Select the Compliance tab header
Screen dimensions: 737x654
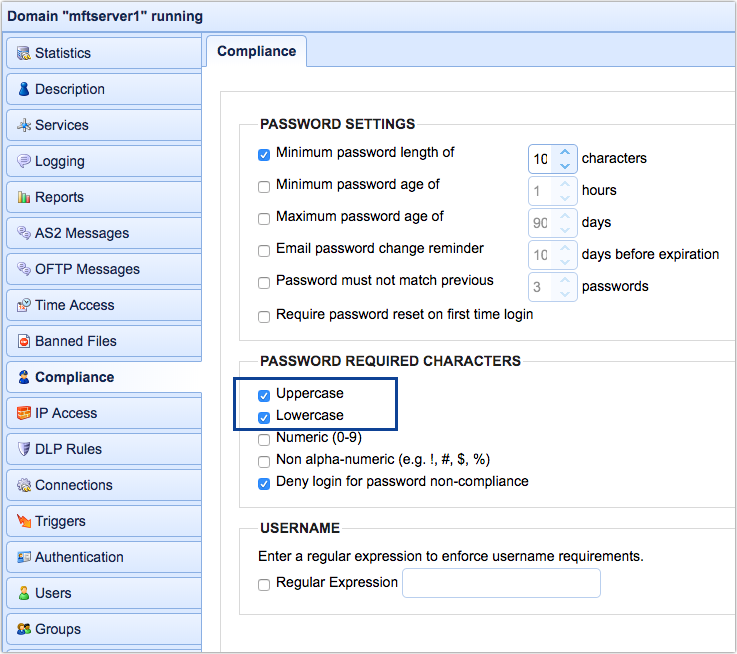pos(256,51)
